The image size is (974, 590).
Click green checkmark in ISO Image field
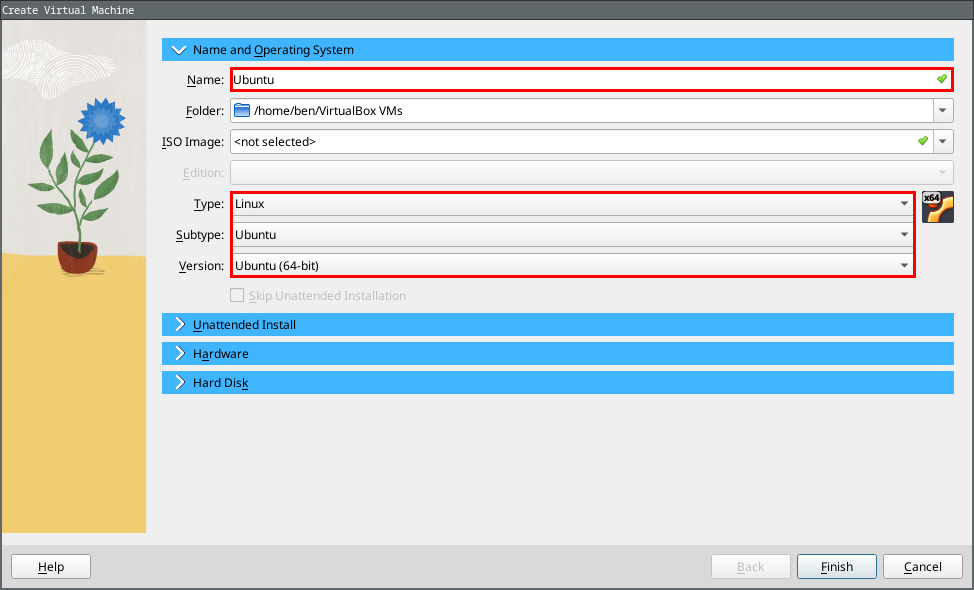tap(923, 142)
